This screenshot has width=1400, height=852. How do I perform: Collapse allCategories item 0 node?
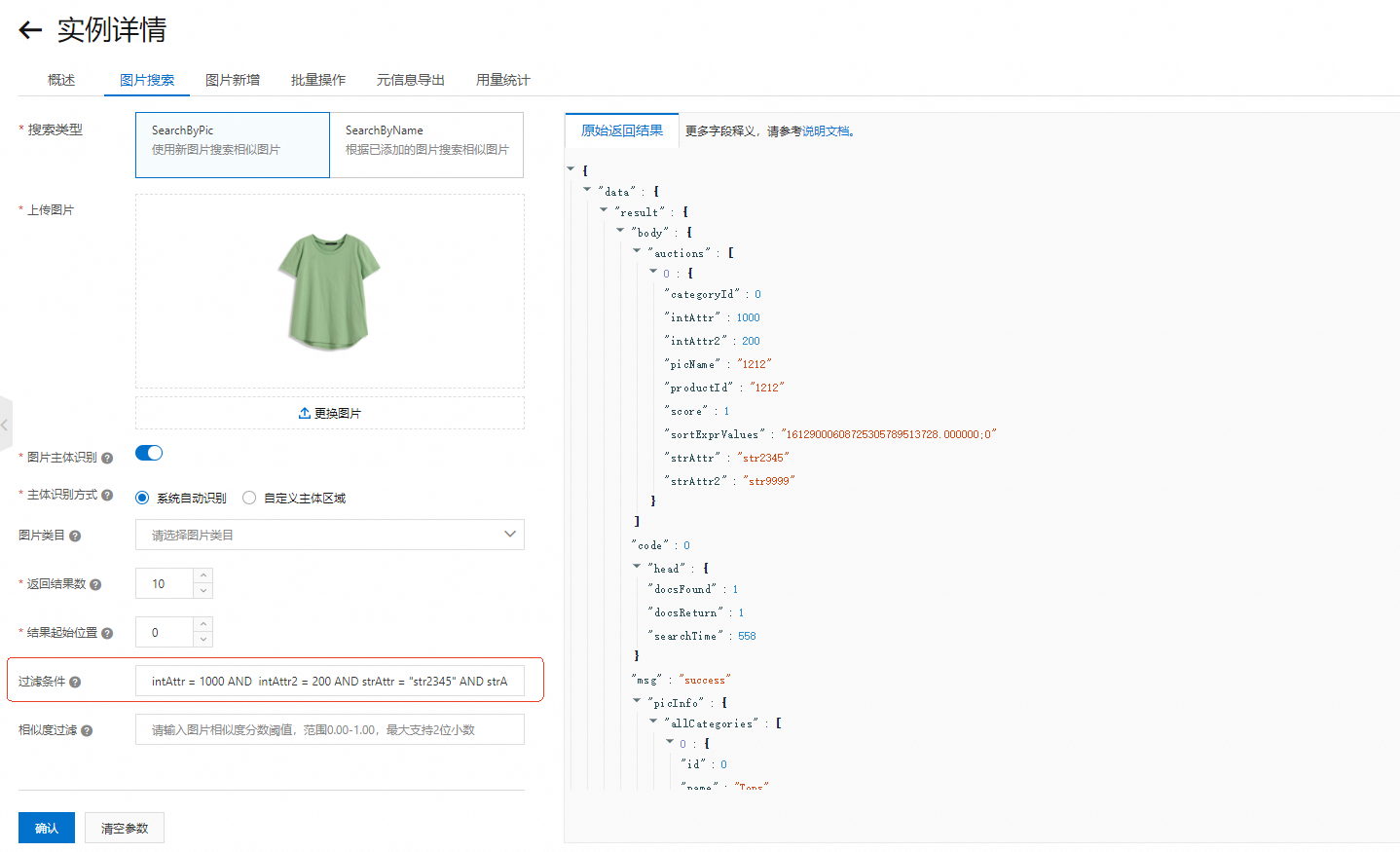670,742
